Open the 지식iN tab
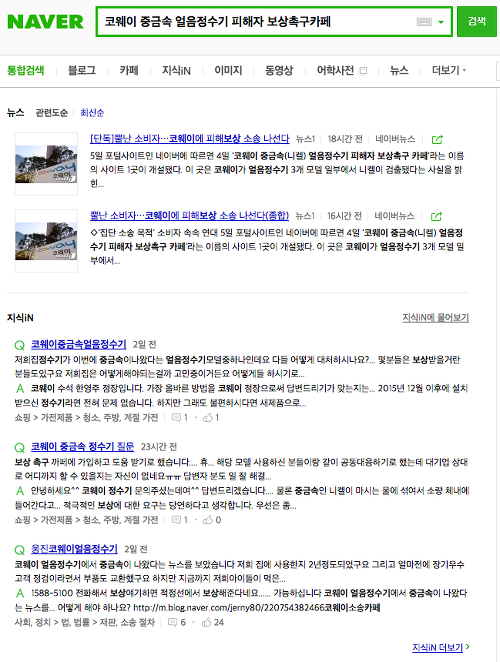Viewport: 500px width, 662px height. (x=176, y=71)
